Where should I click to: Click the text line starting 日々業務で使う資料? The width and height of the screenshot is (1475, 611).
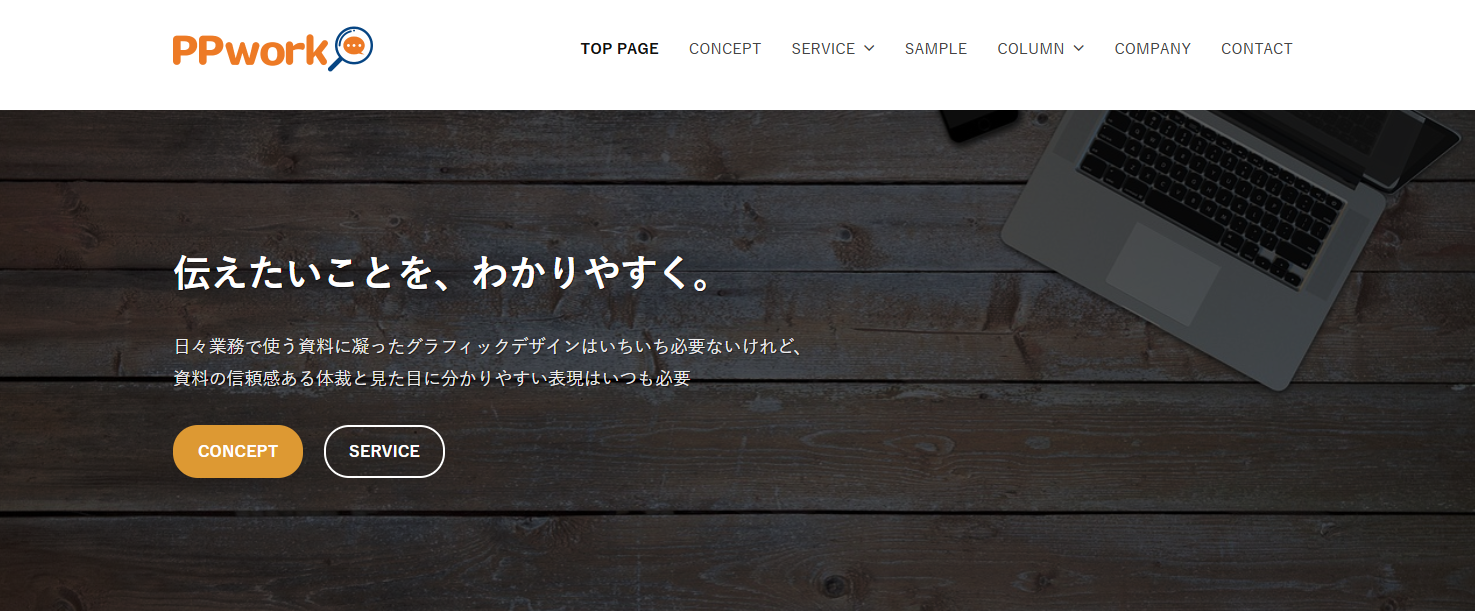point(489,347)
